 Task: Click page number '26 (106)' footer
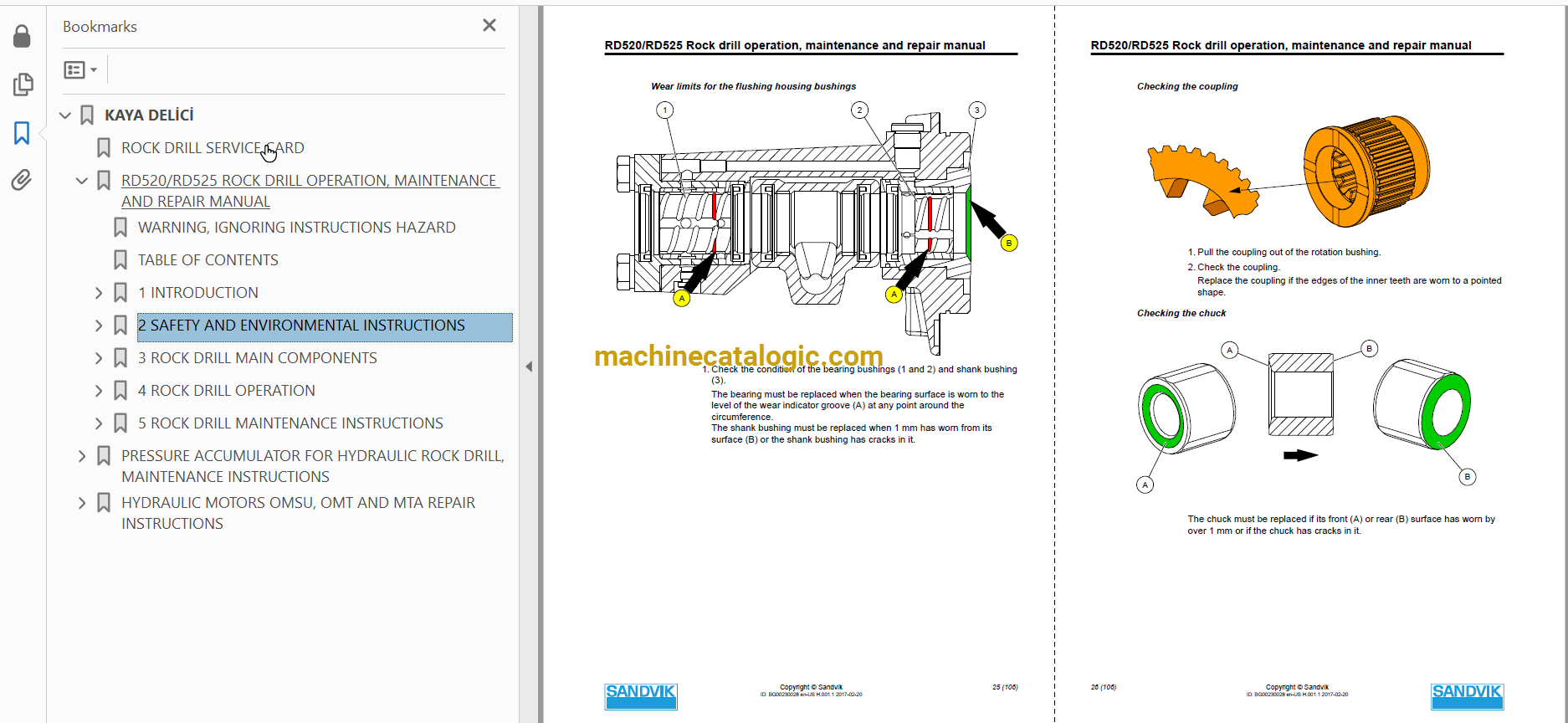click(x=1104, y=687)
